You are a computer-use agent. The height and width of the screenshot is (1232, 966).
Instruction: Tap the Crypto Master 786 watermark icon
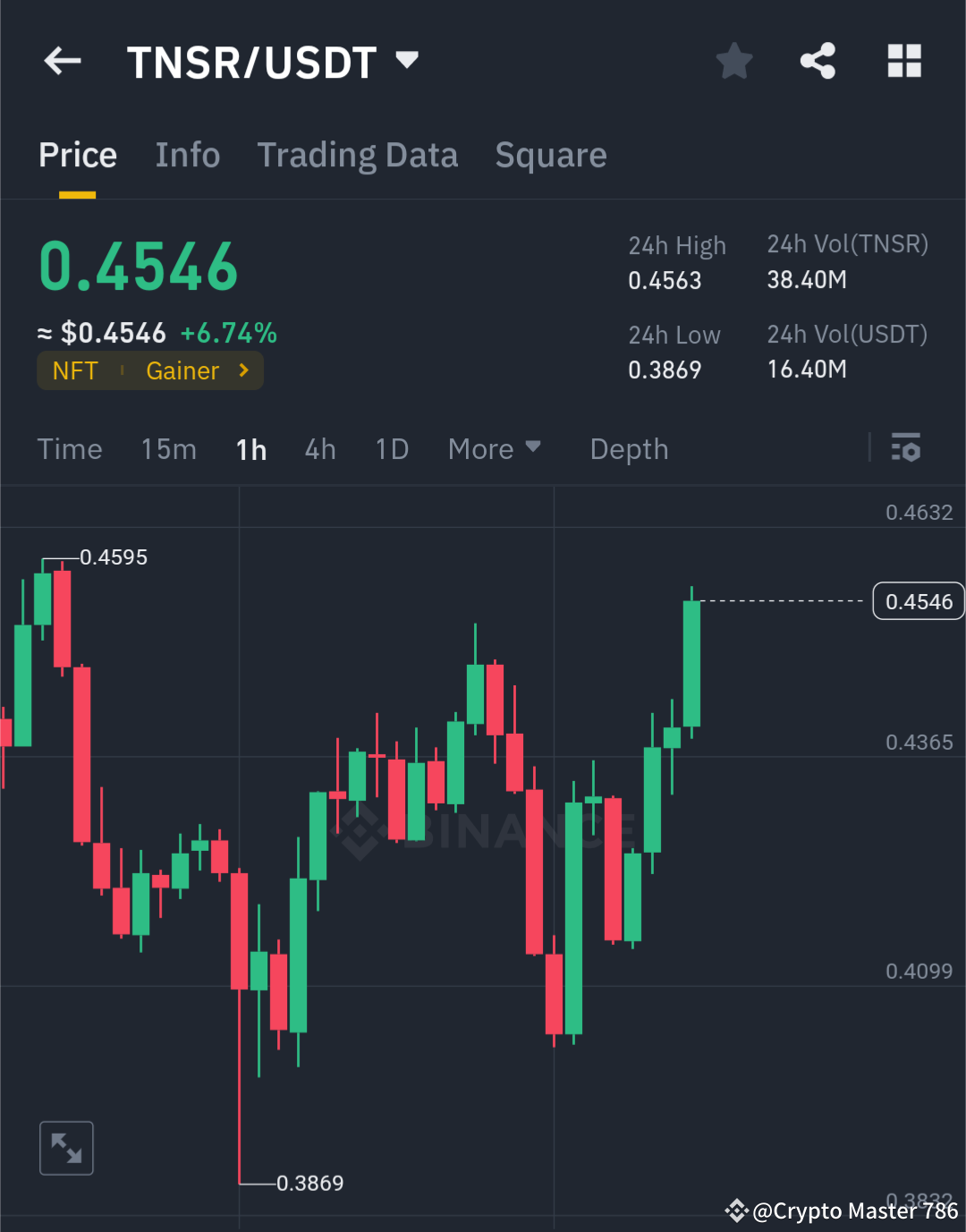pos(736,1211)
